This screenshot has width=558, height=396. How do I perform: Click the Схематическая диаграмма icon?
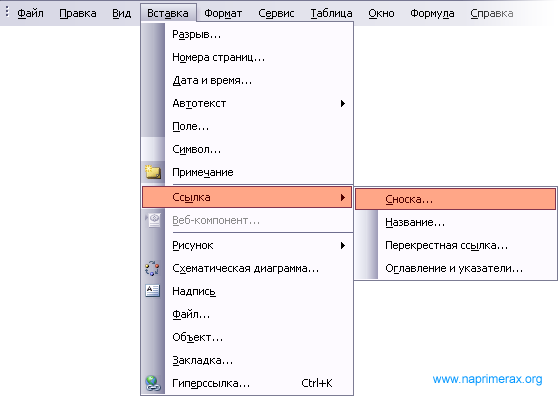[152, 268]
